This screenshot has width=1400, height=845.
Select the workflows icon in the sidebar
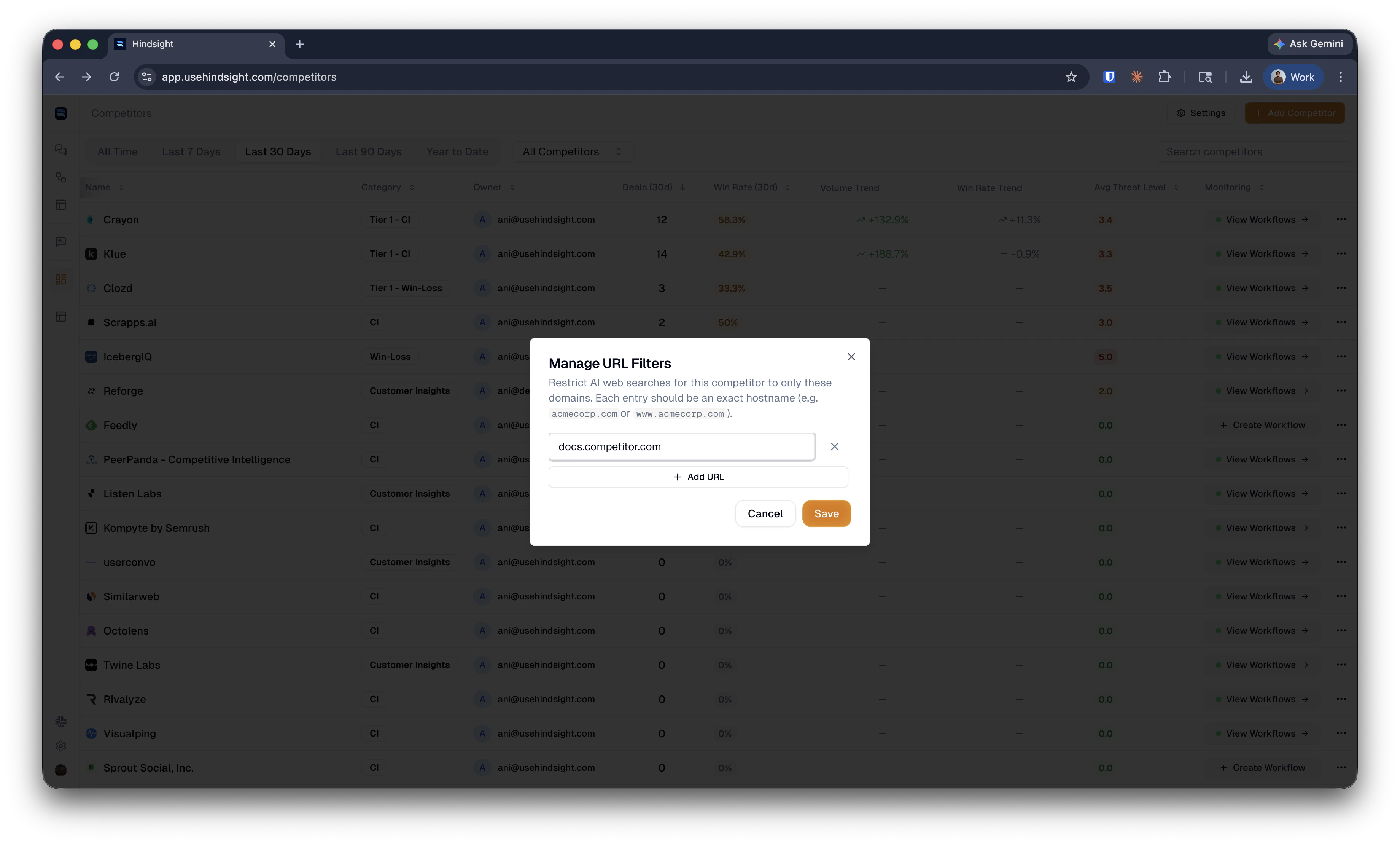(61, 177)
